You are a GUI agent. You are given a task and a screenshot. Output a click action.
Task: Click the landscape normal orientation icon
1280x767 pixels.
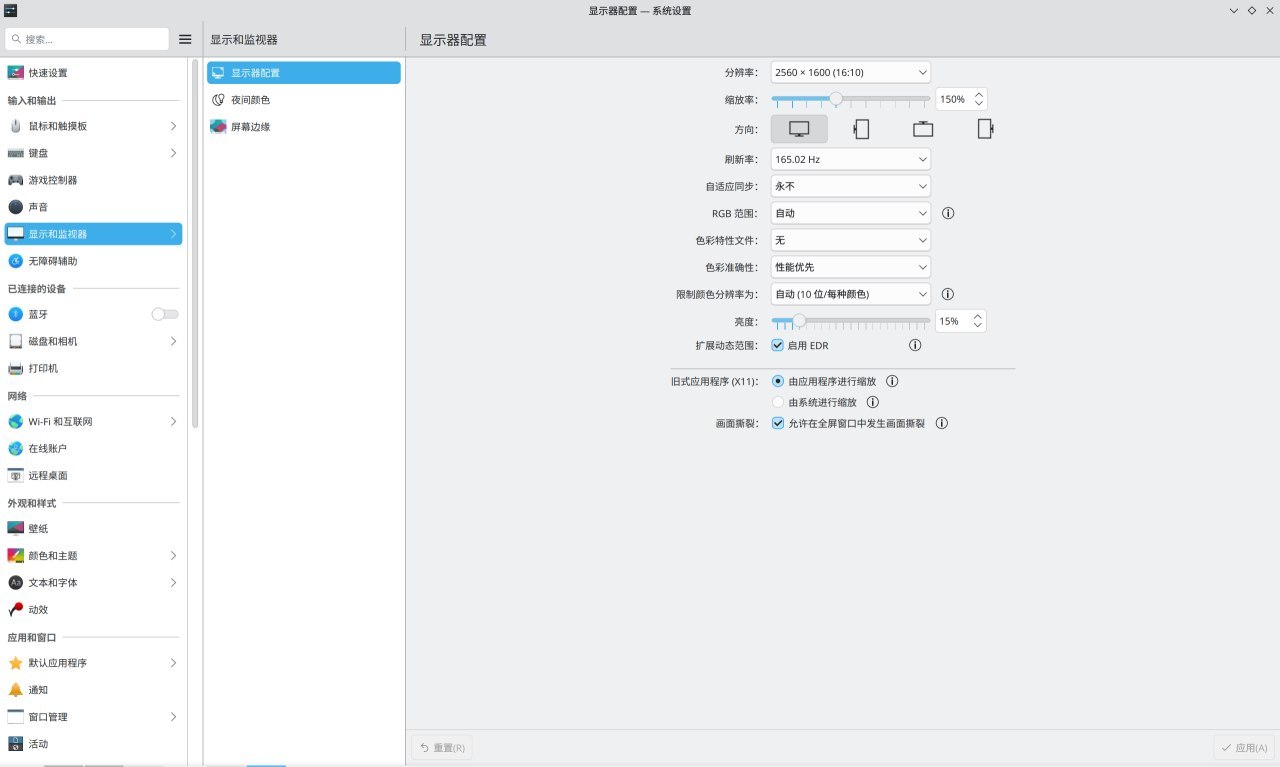coord(799,129)
